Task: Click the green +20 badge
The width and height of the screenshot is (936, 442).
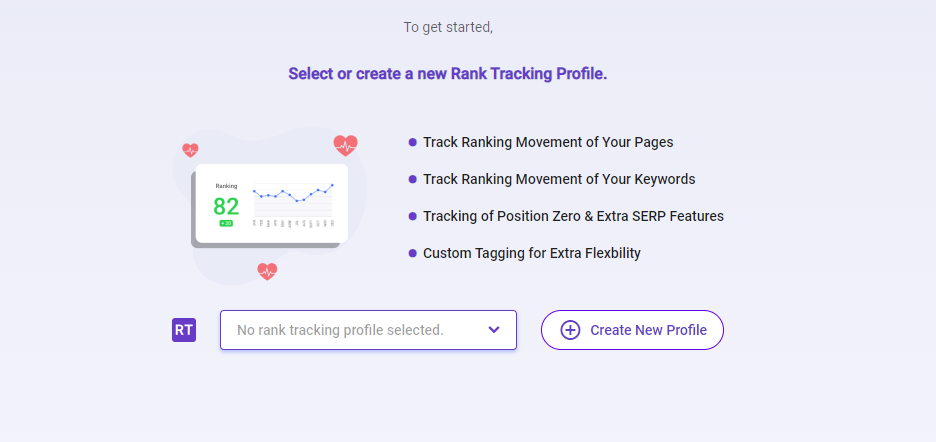Action: pyautogui.click(x=226, y=223)
